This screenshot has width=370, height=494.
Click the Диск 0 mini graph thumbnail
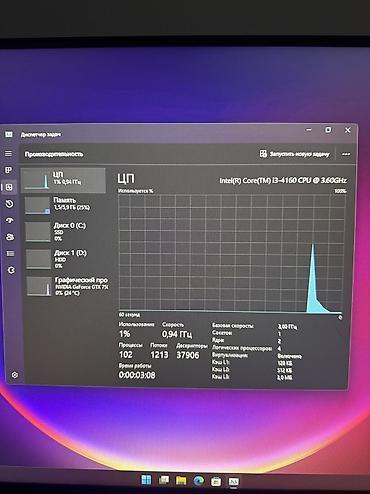click(x=38, y=232)
